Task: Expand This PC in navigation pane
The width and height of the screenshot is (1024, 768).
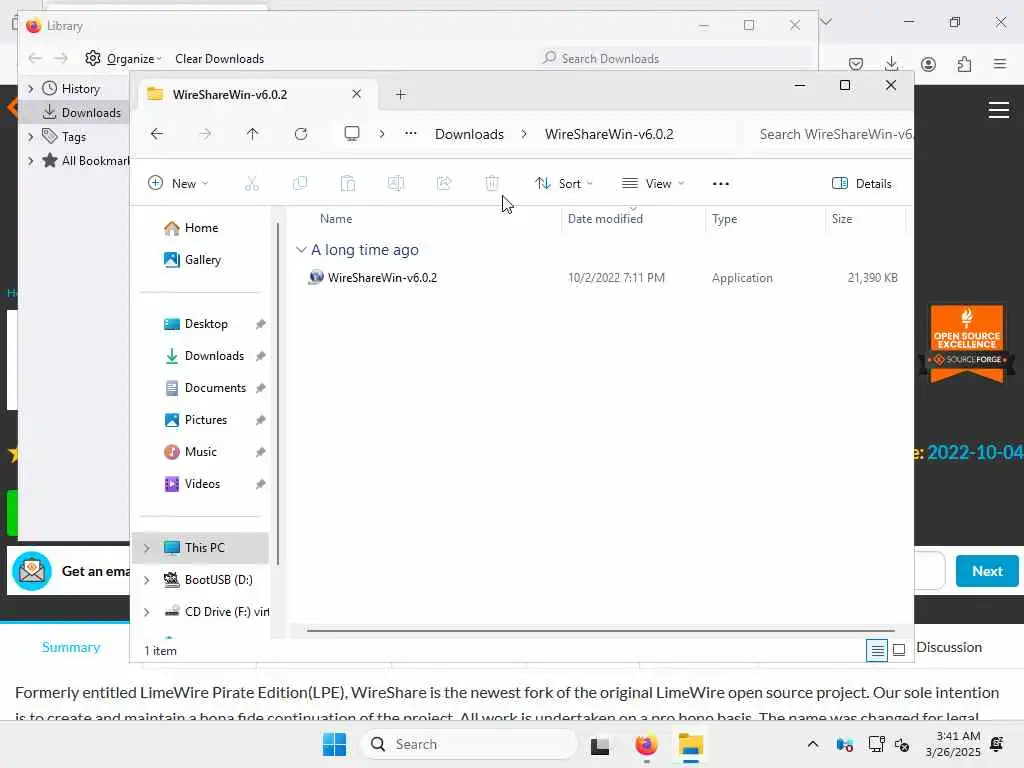Action: [x=147, y=548]
